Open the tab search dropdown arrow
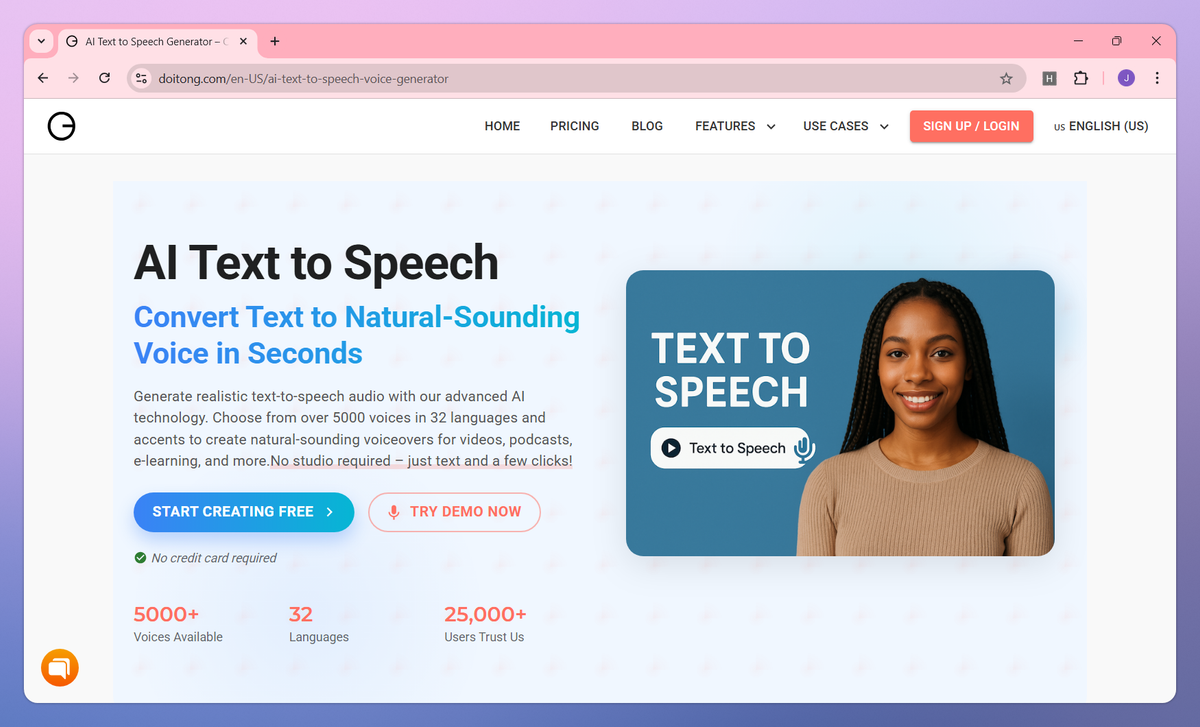 tap(41, 41)
